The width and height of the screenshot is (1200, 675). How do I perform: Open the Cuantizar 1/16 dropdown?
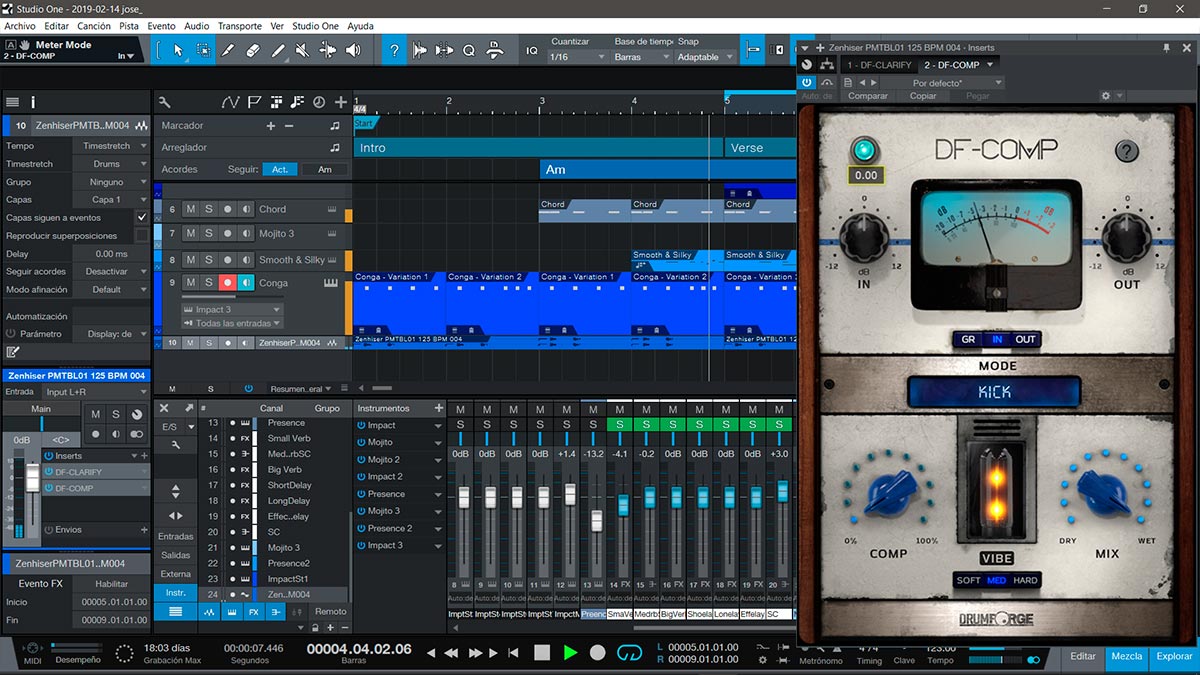coord(577,57)
